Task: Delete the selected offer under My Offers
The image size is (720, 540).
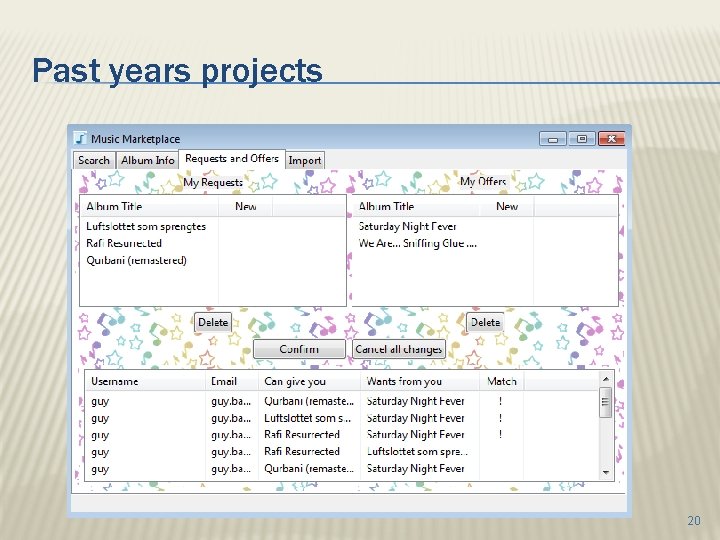Action: pos(485,322)
